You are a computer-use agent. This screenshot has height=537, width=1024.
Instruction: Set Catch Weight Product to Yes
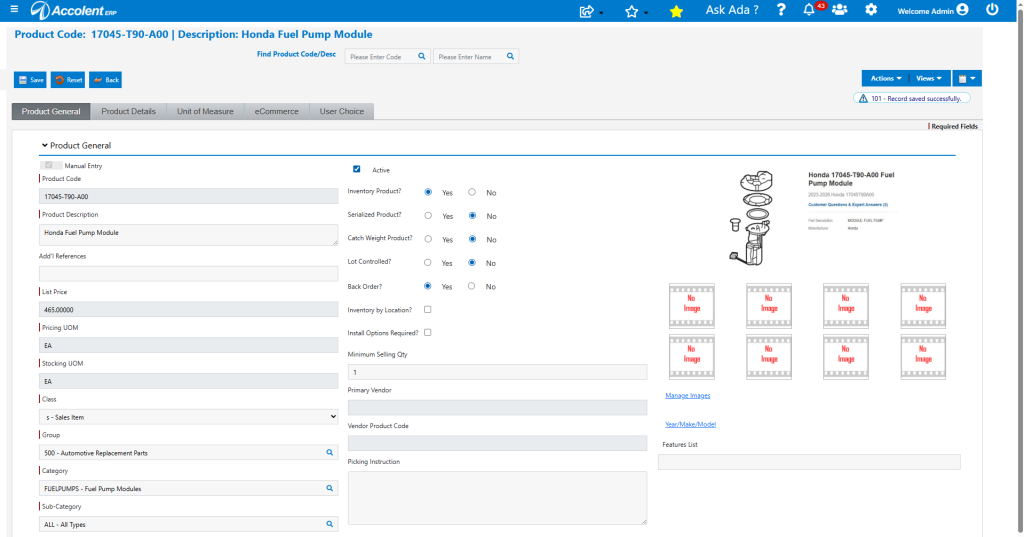coord(428,239)
